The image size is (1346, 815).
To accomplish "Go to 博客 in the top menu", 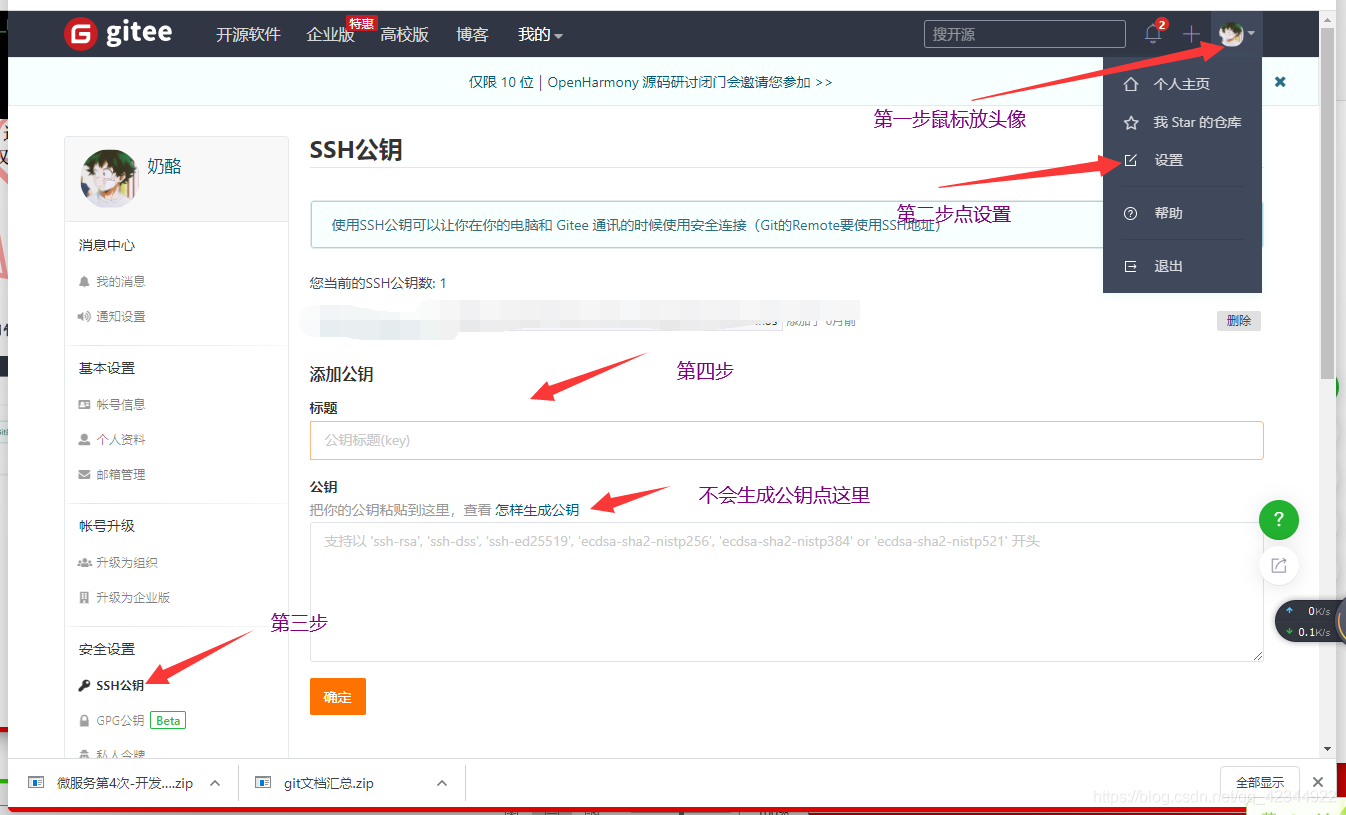I will point(472,33).
